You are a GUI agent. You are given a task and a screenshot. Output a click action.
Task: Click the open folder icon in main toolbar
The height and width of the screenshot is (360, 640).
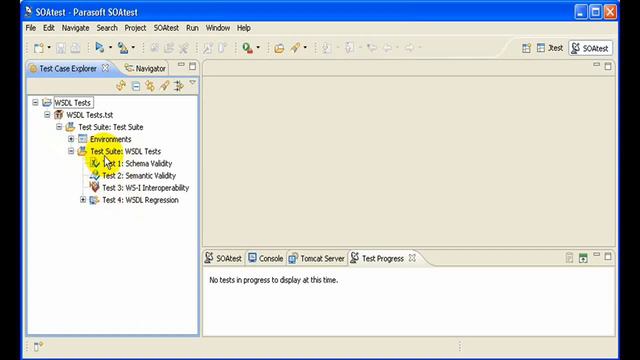[279, 48]
